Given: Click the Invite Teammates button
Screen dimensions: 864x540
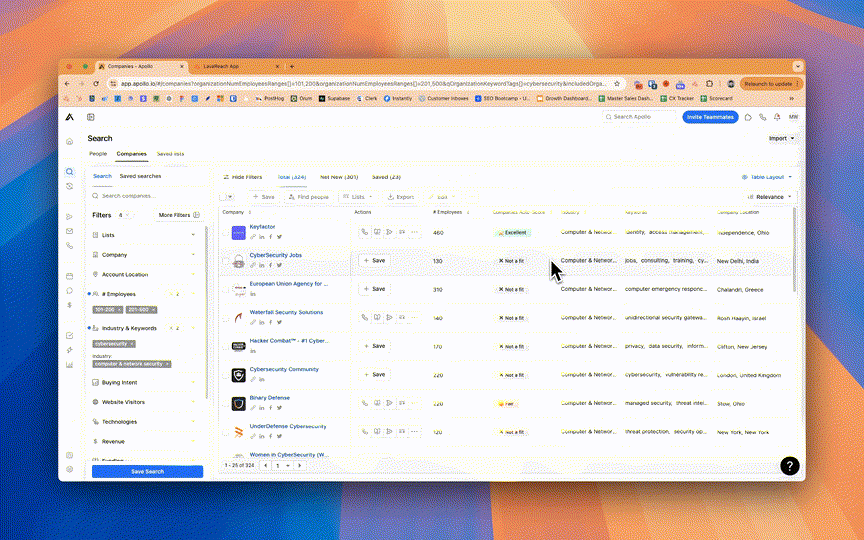Looking at the screenshot, I should [710, 117].
